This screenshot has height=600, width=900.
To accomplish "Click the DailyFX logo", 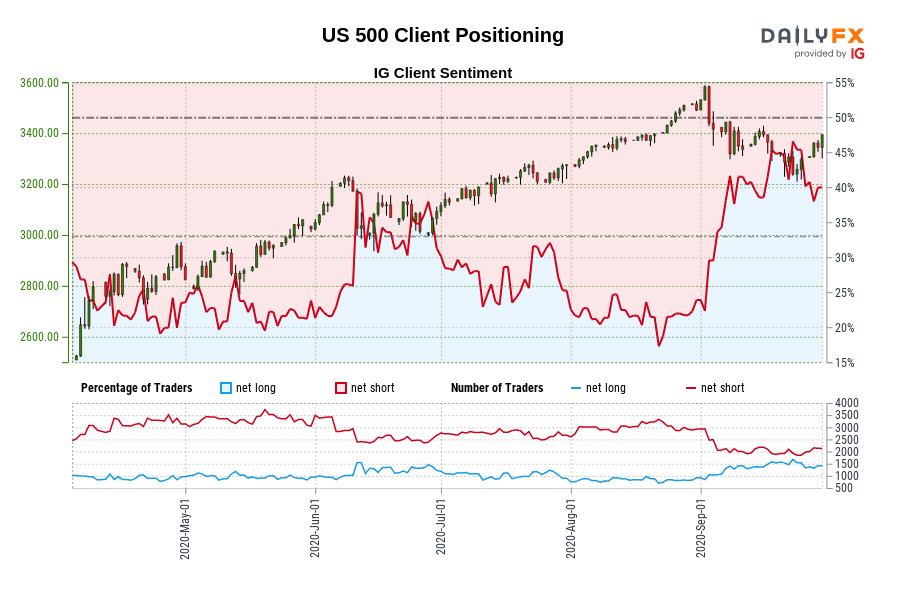I will point(812,36).
